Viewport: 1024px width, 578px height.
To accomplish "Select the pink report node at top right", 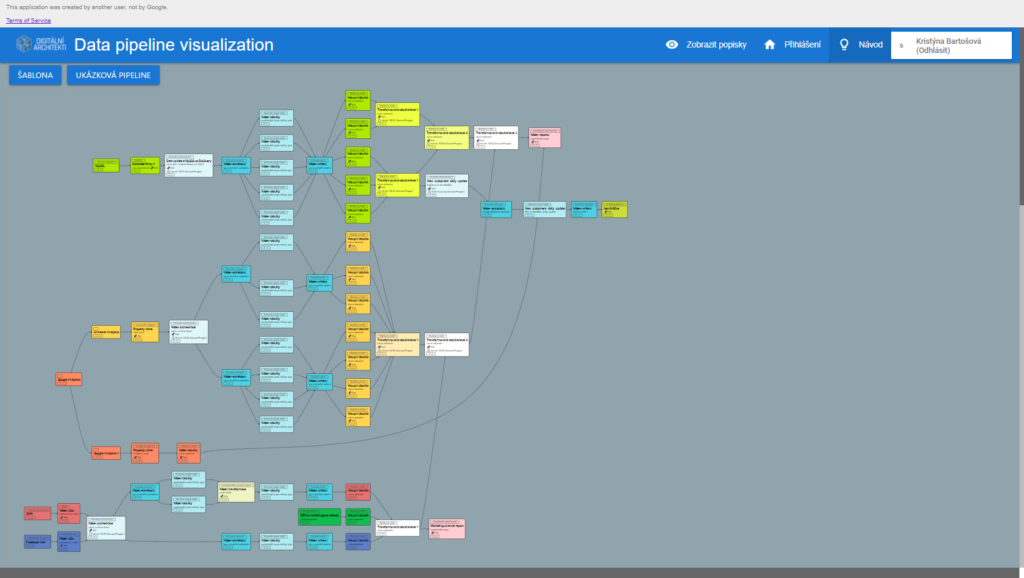I will (545, 137).
